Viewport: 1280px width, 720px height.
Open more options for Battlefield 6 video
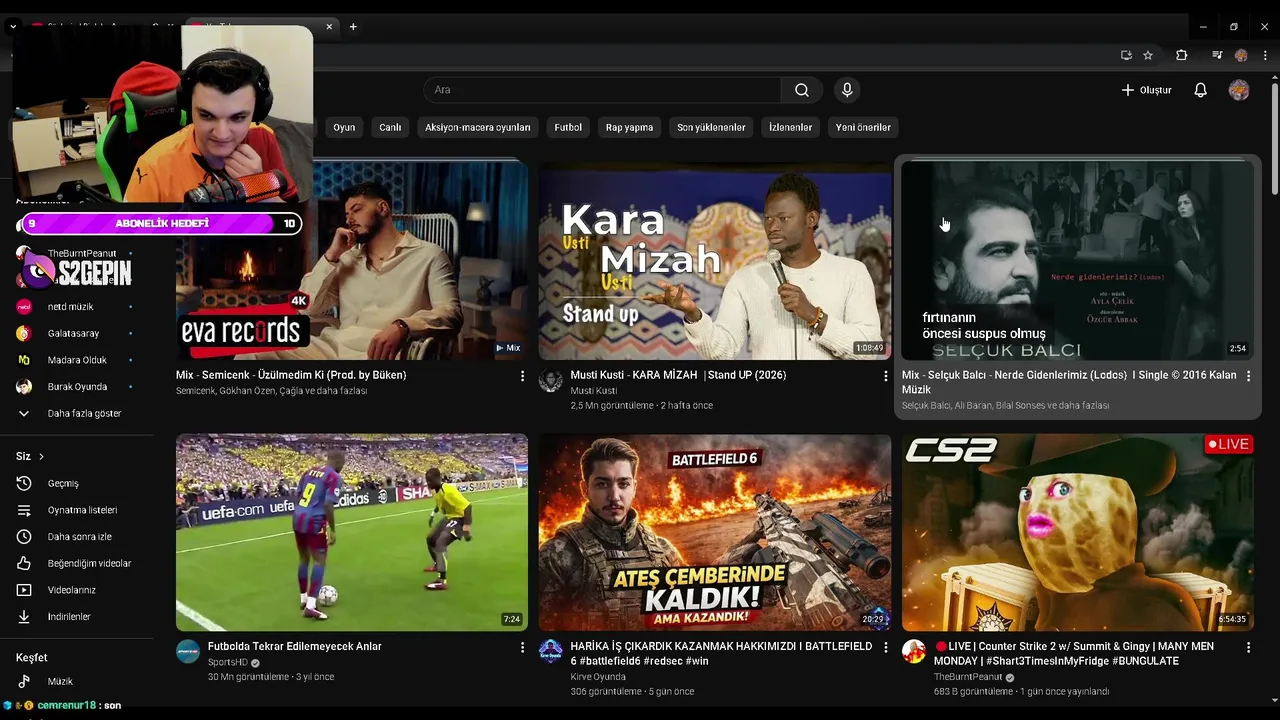(885, 648)
